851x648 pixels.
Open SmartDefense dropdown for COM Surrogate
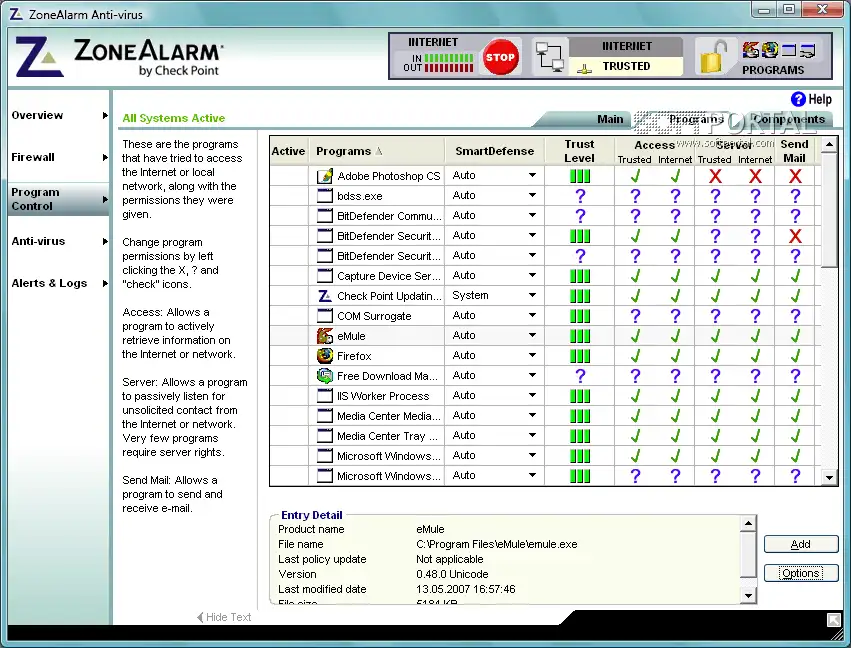point(532,315)
